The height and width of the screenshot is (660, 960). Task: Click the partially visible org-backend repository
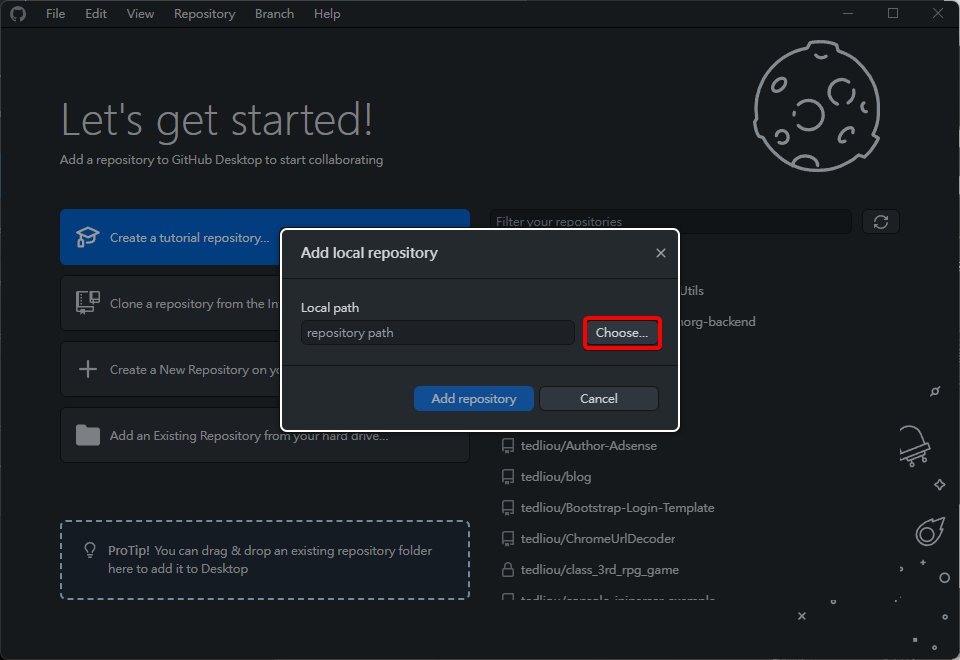(718, 322)
